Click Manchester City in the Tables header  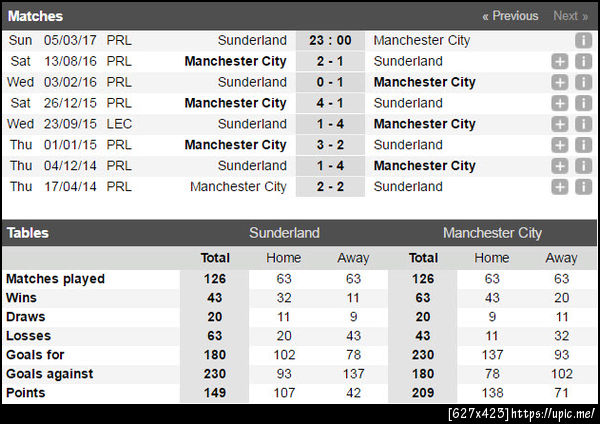coord(492,233)
